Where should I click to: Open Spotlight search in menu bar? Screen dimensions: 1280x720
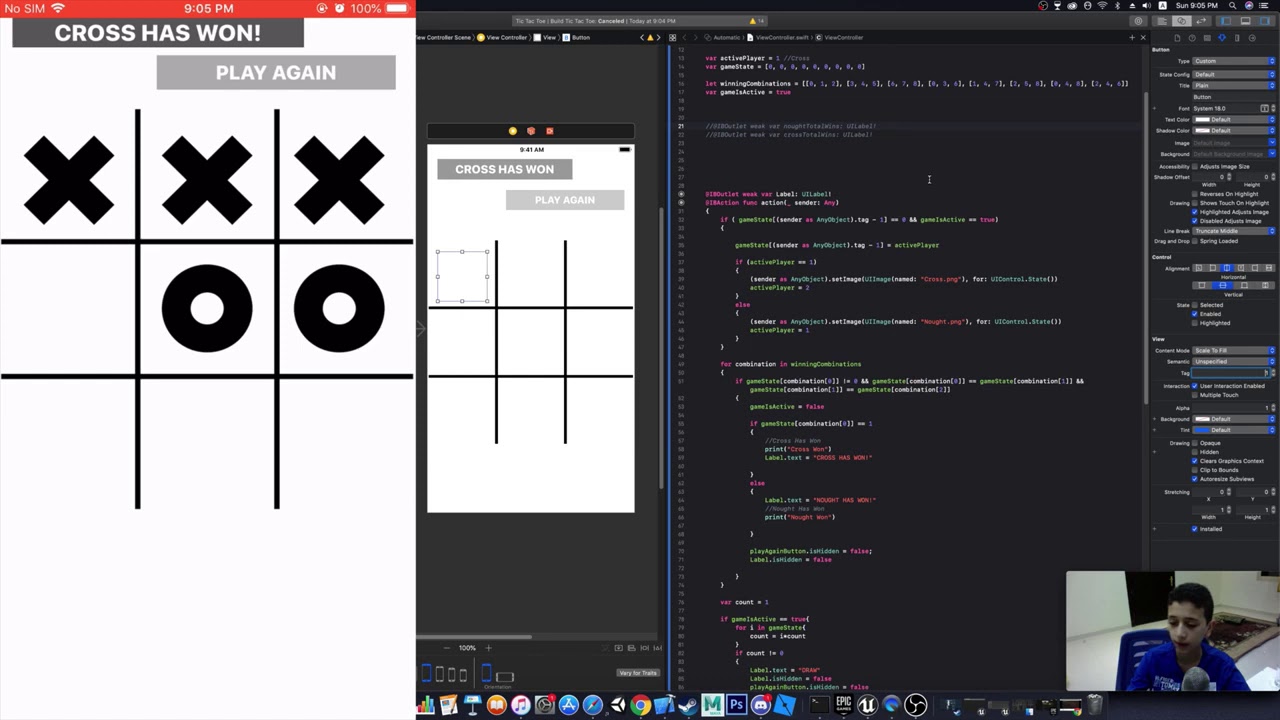pos(1233,5)
